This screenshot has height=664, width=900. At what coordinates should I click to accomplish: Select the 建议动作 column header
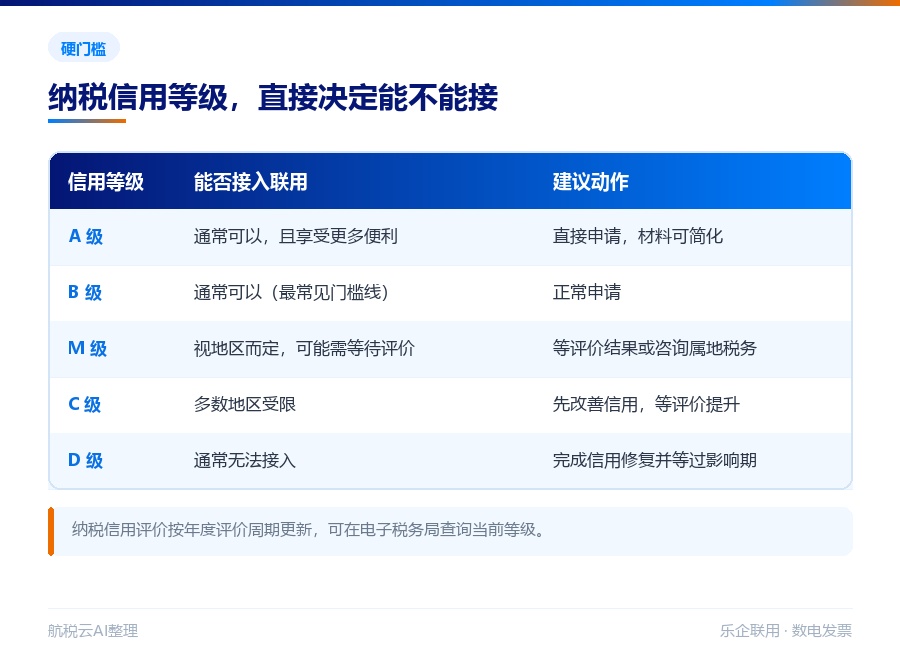(x=591, y=182)
